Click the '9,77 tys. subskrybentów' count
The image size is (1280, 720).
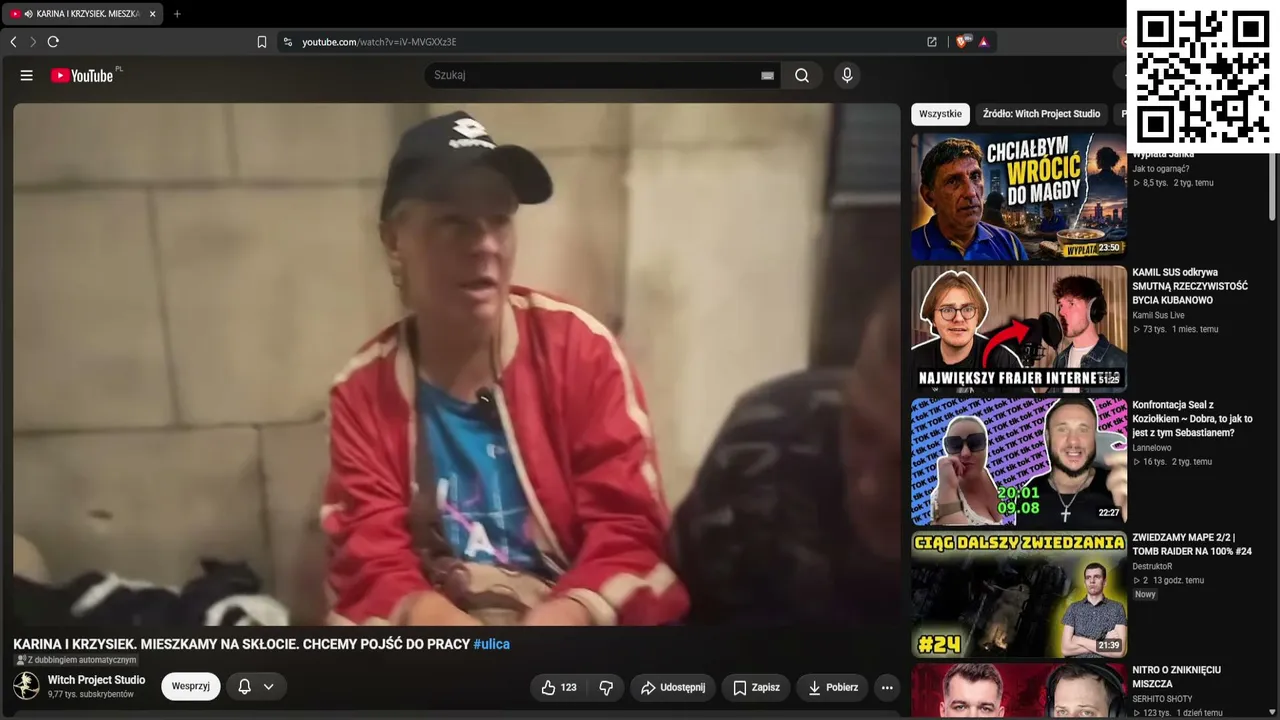(x=91, y=694)
